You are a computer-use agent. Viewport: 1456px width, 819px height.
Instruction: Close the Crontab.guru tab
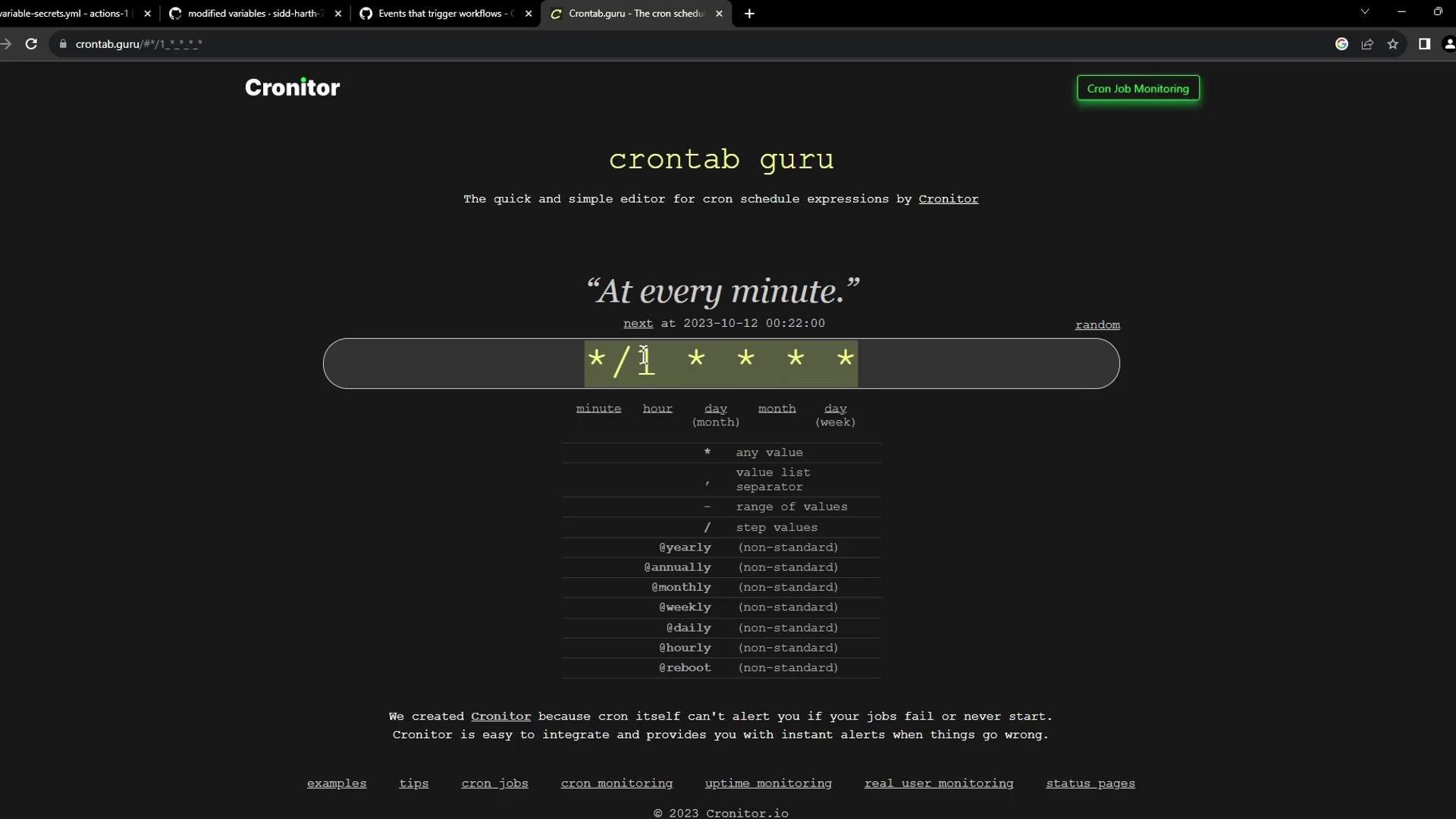pyautogui.click(x=719, y=14)
